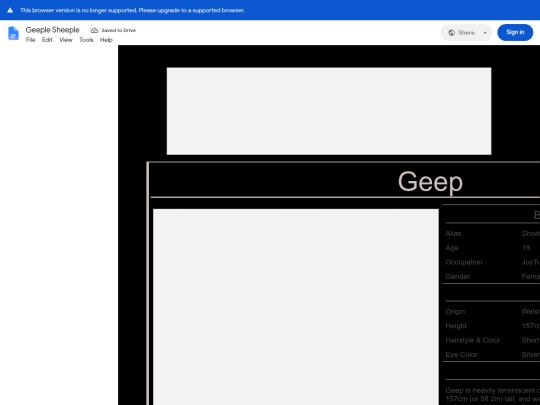Click the globe icon in Share button
The height and width of the screenshot is (405, 540).
coord(451,33)
